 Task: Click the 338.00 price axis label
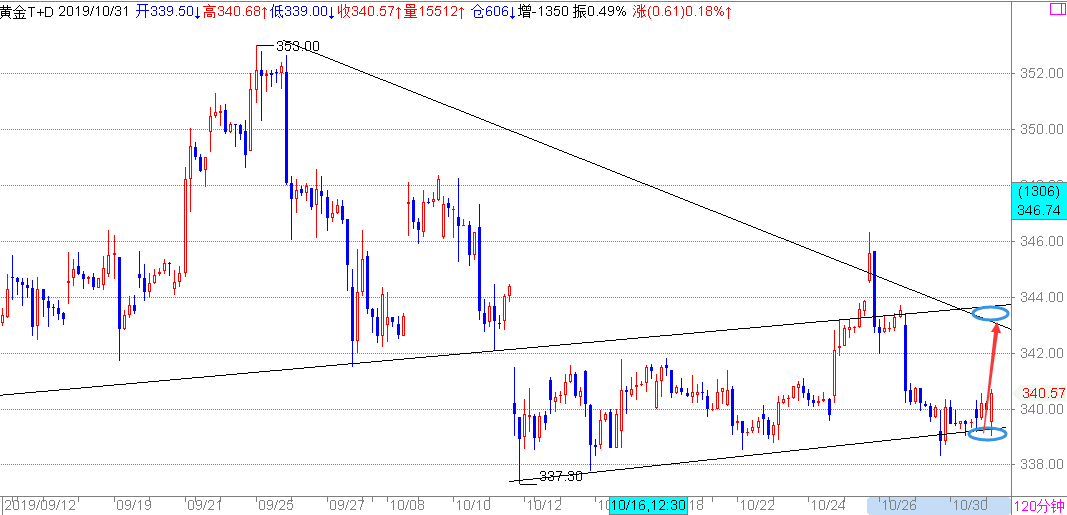coord(1040,465)
